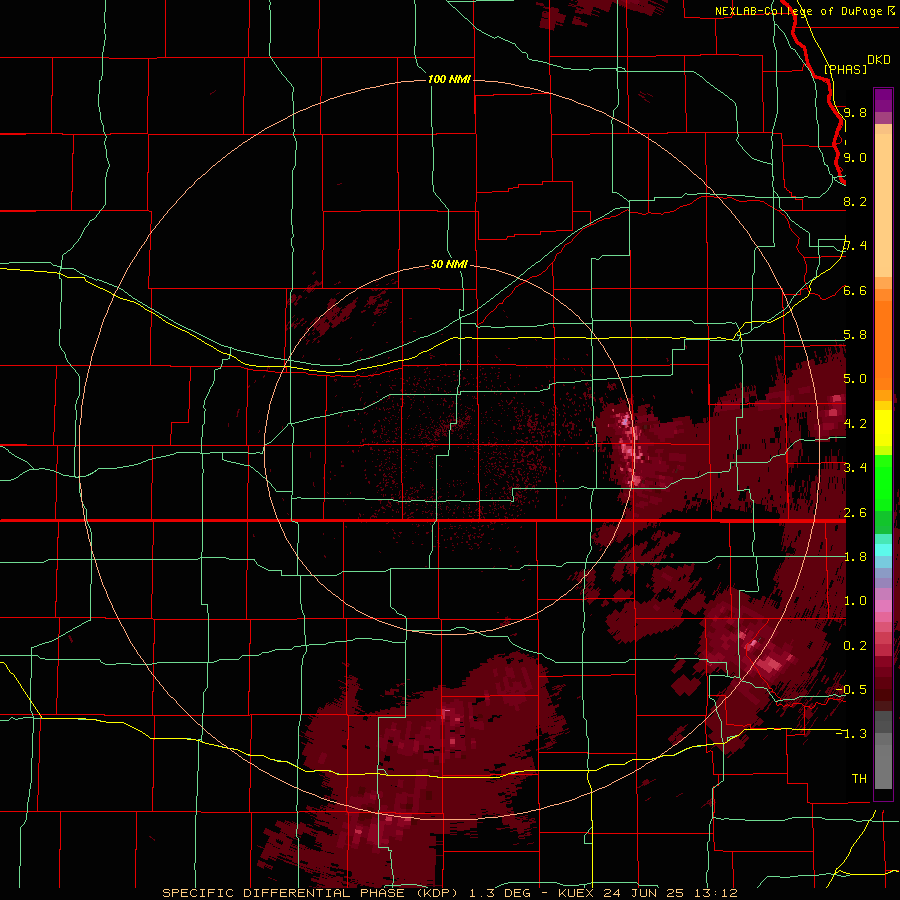Click the 0.2 scale value
This screenshot has width=900, height=900.
pos(855,646)
